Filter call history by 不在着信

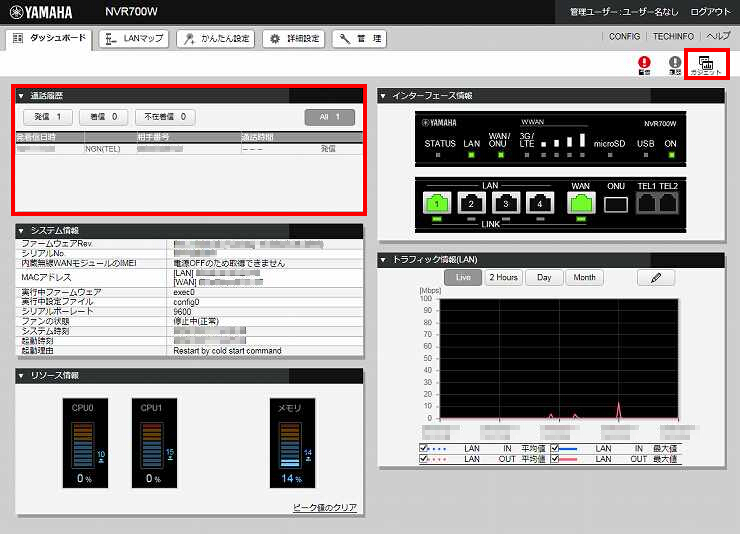point(165,117)
